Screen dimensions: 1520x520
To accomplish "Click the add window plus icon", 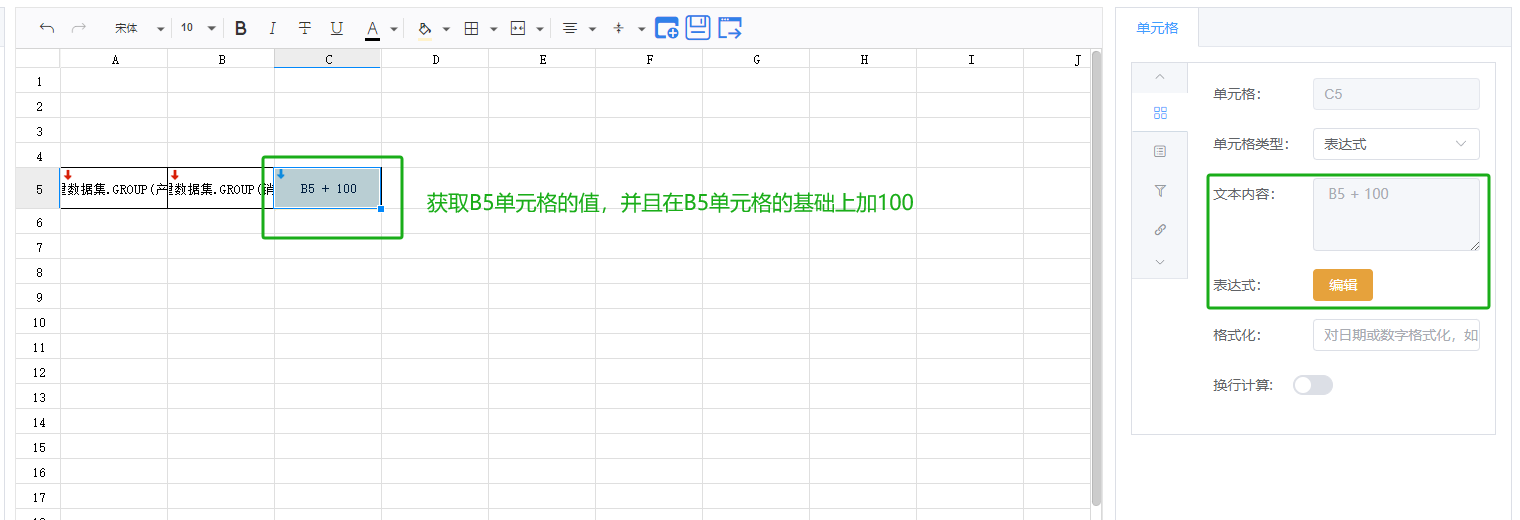I will pyautogui.click(x=667, y=28).
